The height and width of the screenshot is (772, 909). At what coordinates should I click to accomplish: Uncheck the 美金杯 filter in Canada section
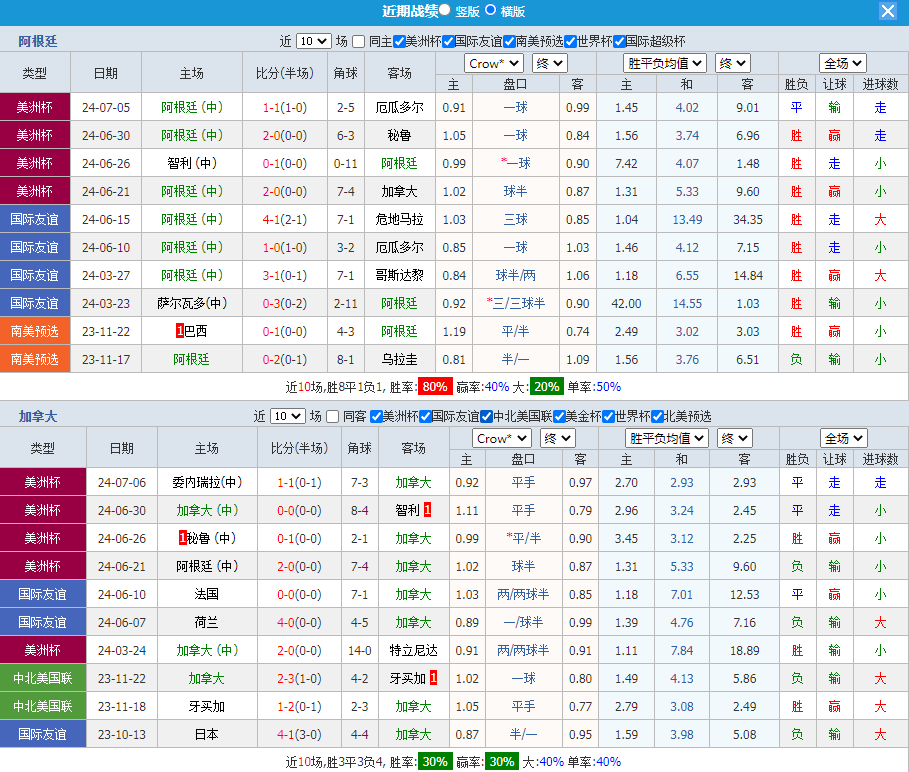tap(558, 416)
